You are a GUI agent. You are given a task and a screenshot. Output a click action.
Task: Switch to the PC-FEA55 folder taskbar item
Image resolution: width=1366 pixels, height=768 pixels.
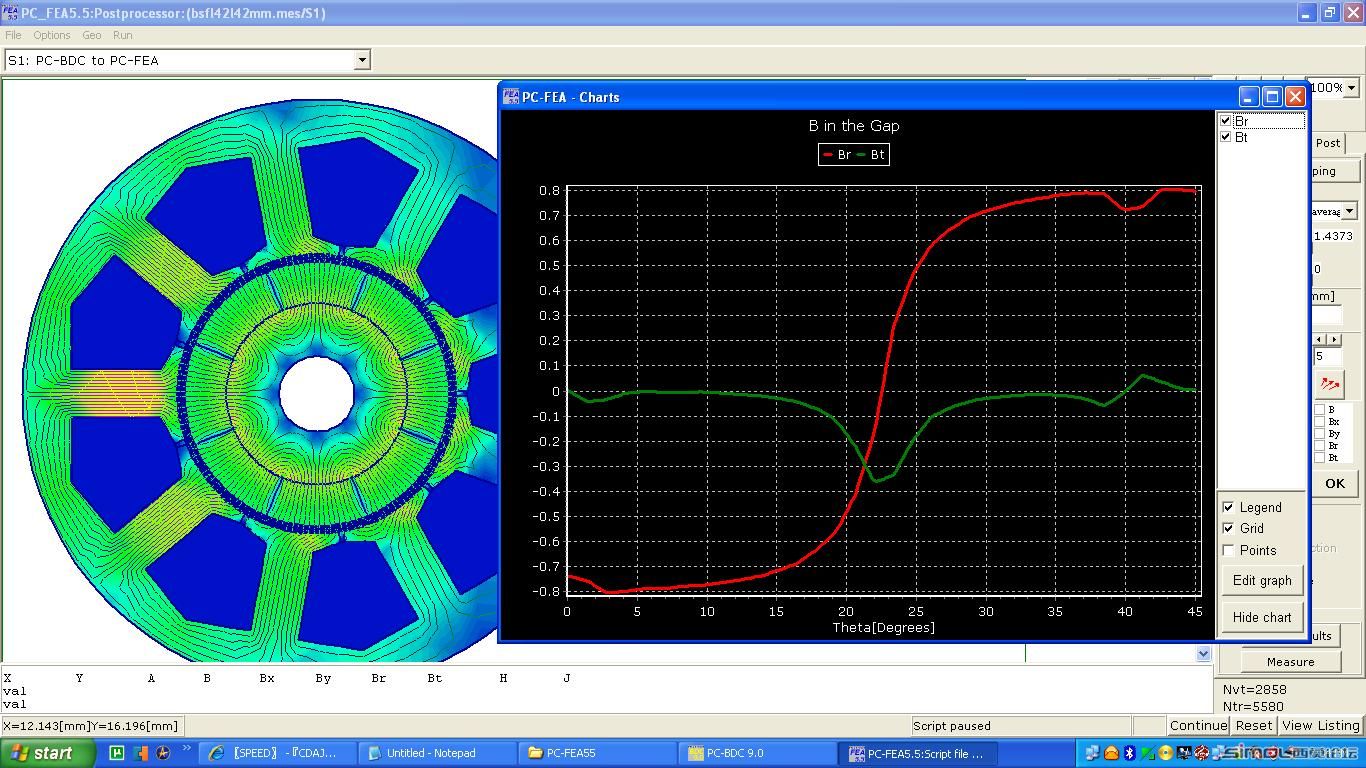(x=597, y=753)
